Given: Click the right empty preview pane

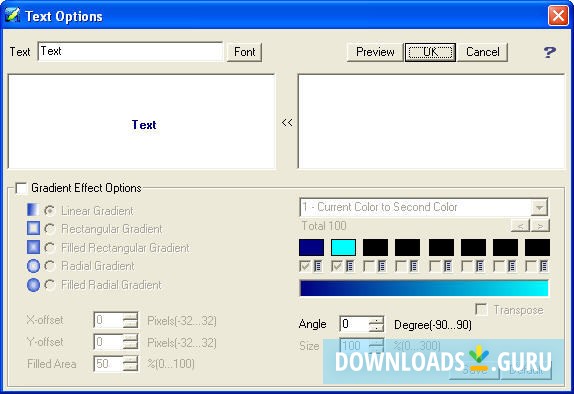Looking at the screenshot, I should 432,122.
